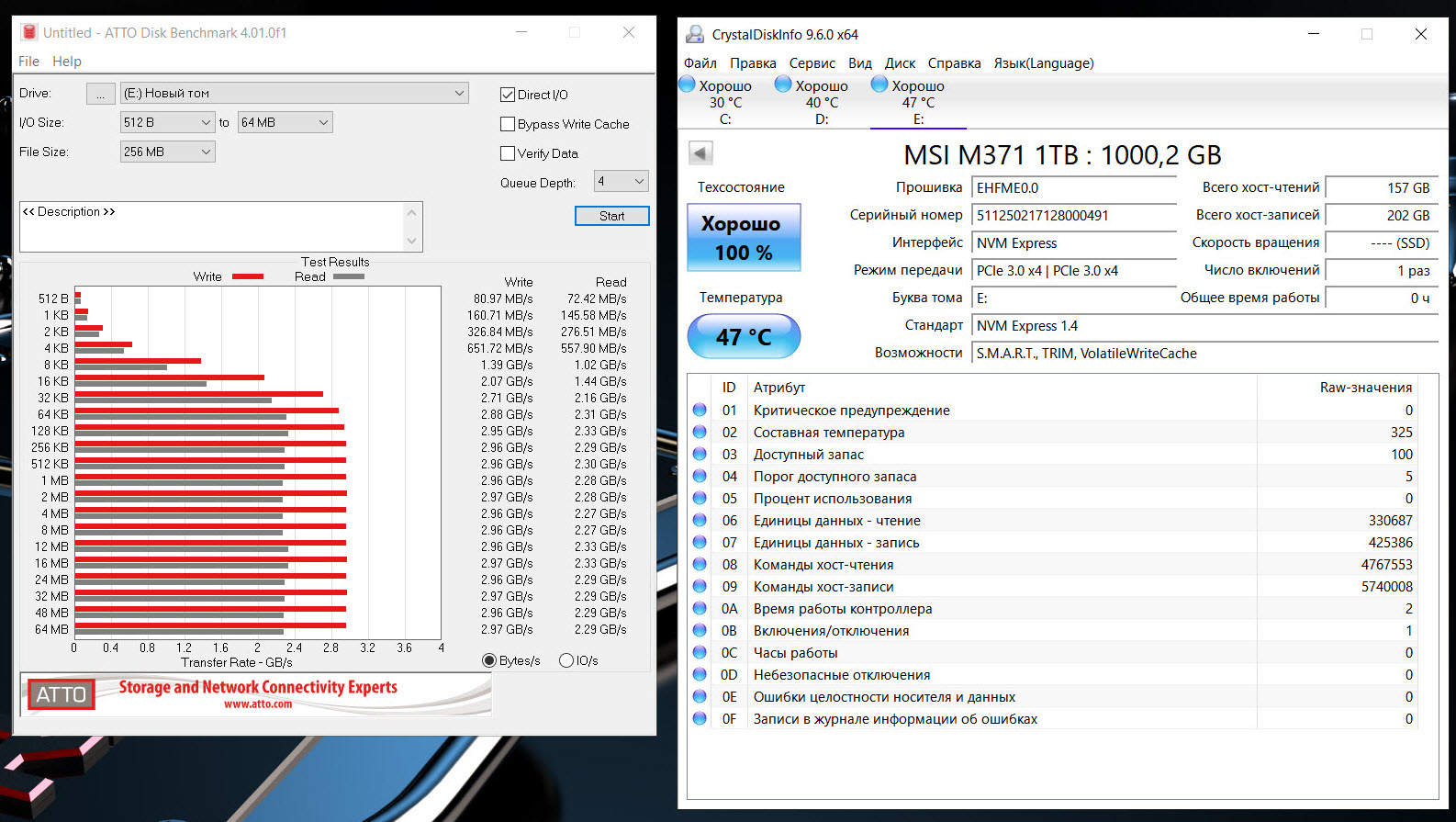
Task: Click status orb for attribute 02 temperature
Action: pyautogui.click(x=700, y=433)
